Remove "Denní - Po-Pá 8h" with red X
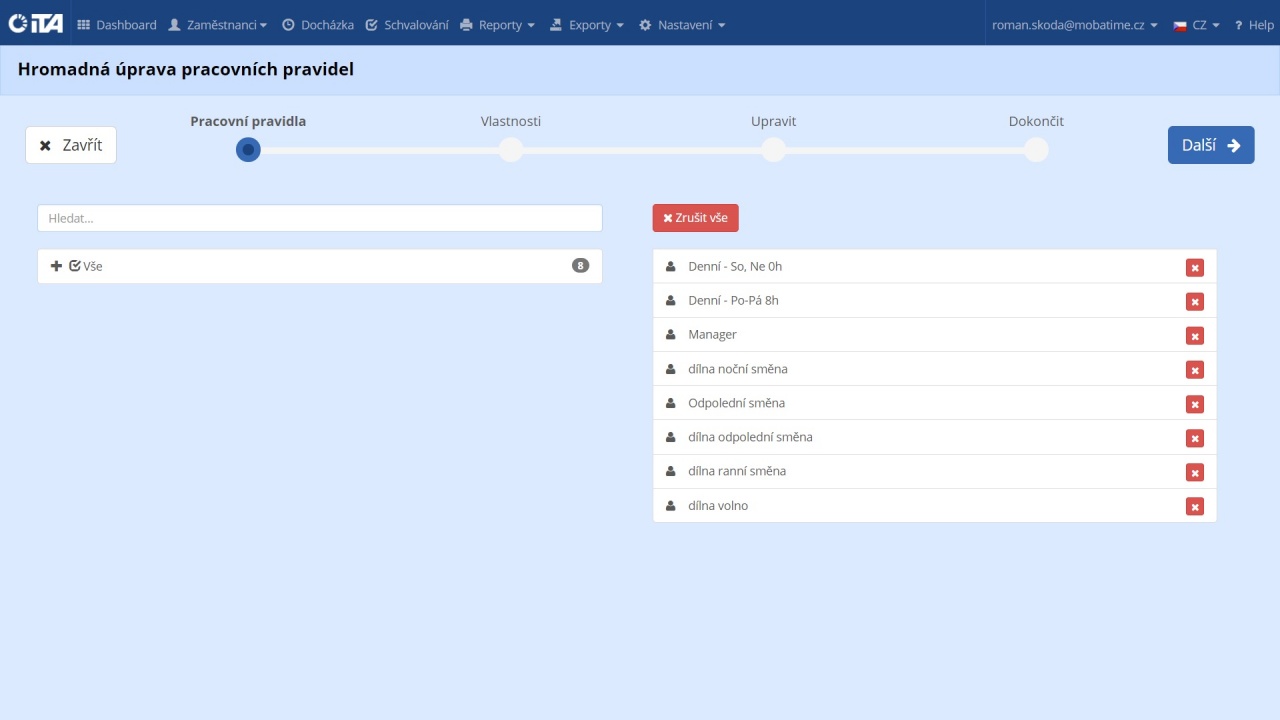The height and width of the screenshot is (720, 1280). click(1194, 301)
